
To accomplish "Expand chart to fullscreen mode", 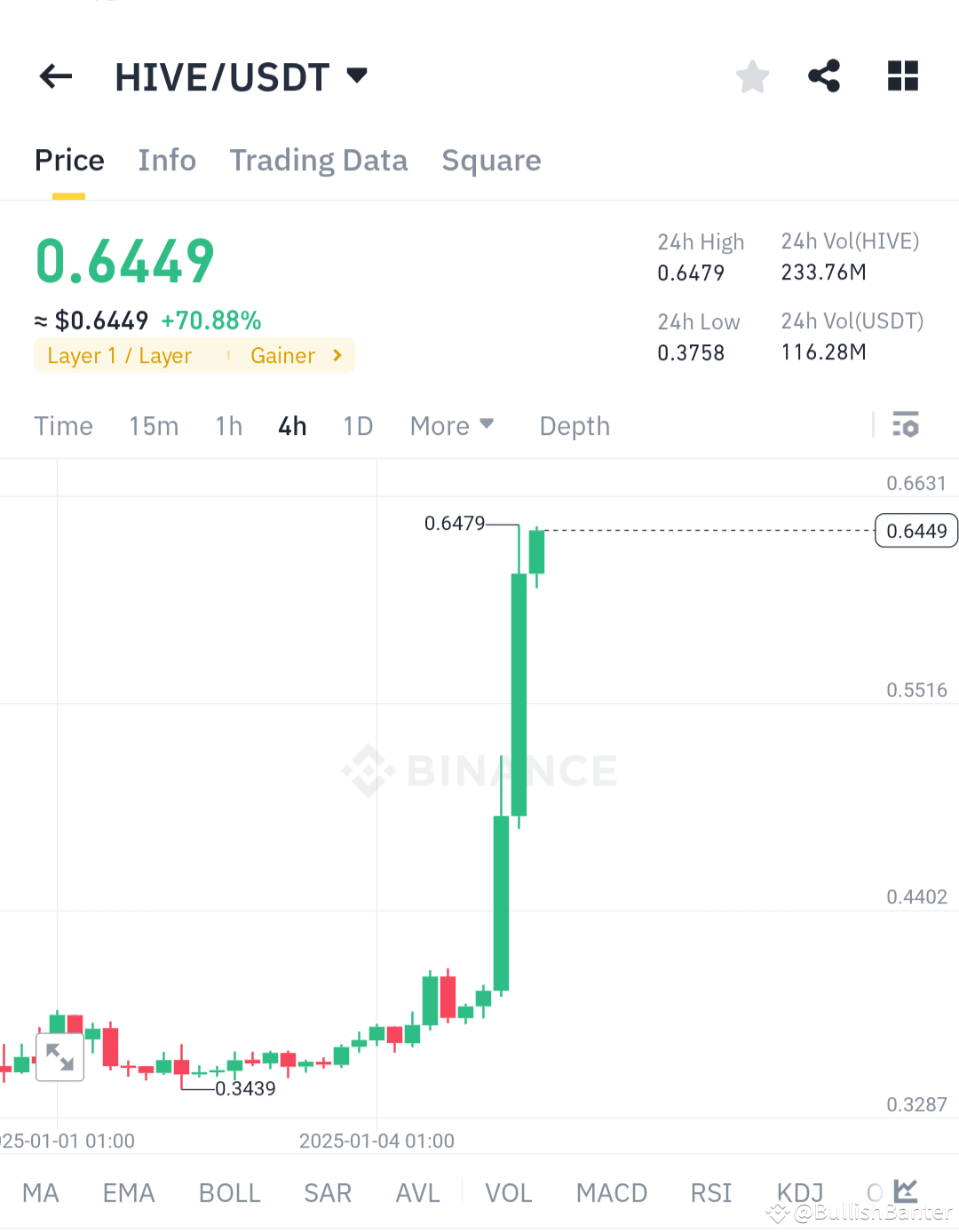I will [59, 1056].
